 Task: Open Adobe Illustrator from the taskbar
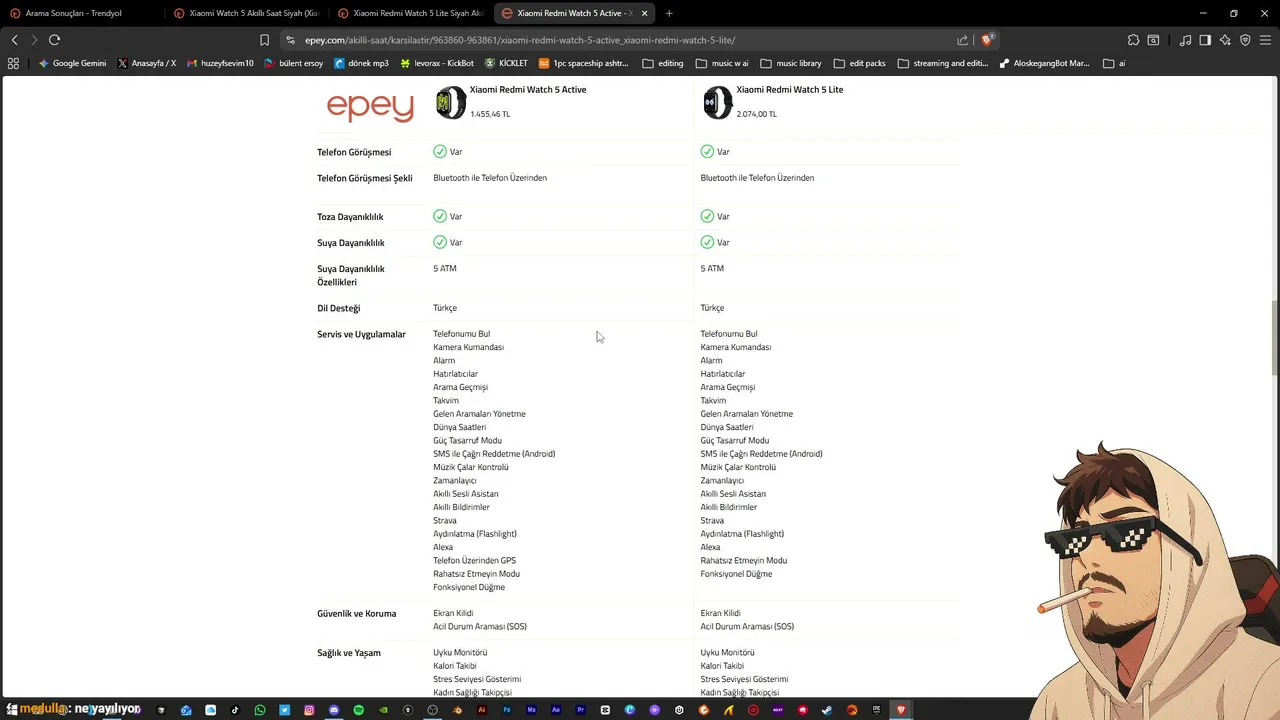[482, 710]
